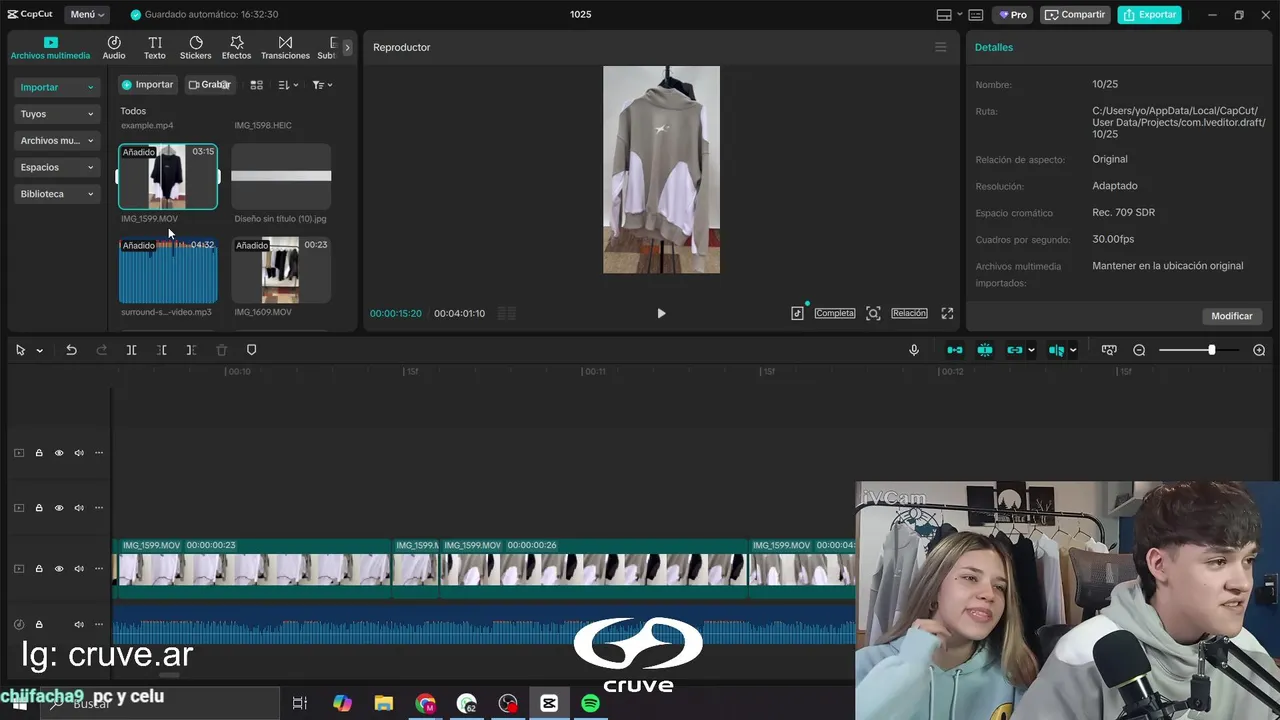
Task: Open the linkage options dropdown arrow
Action: click(1031, 350)
